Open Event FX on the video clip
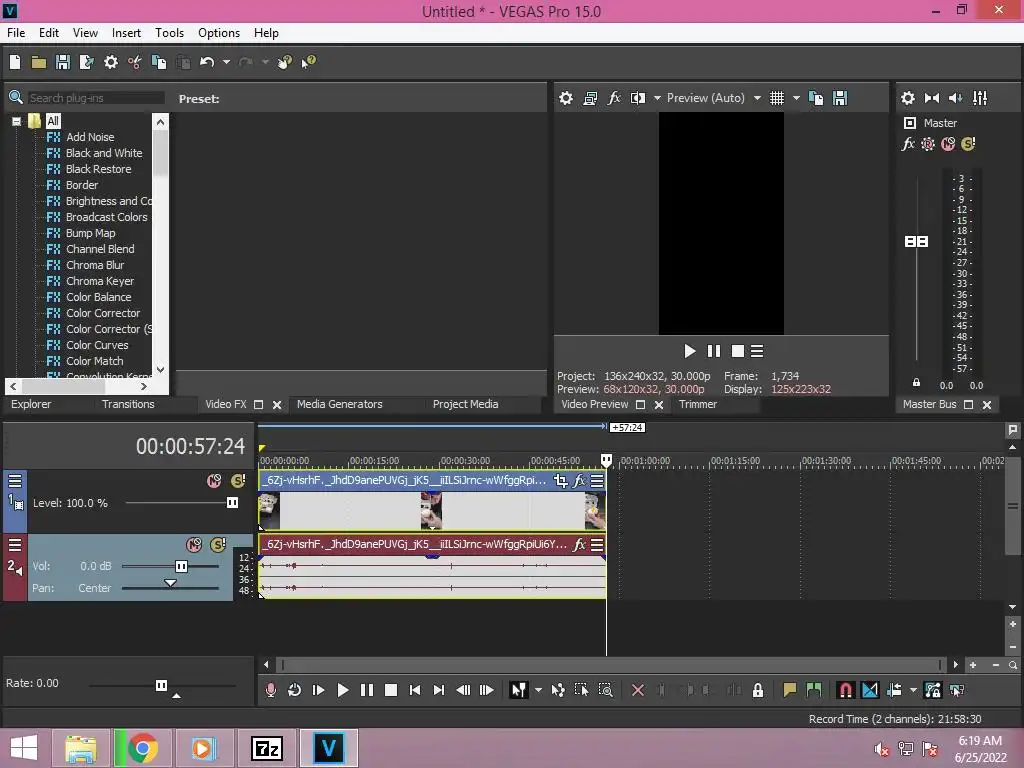 coord(579,481)
